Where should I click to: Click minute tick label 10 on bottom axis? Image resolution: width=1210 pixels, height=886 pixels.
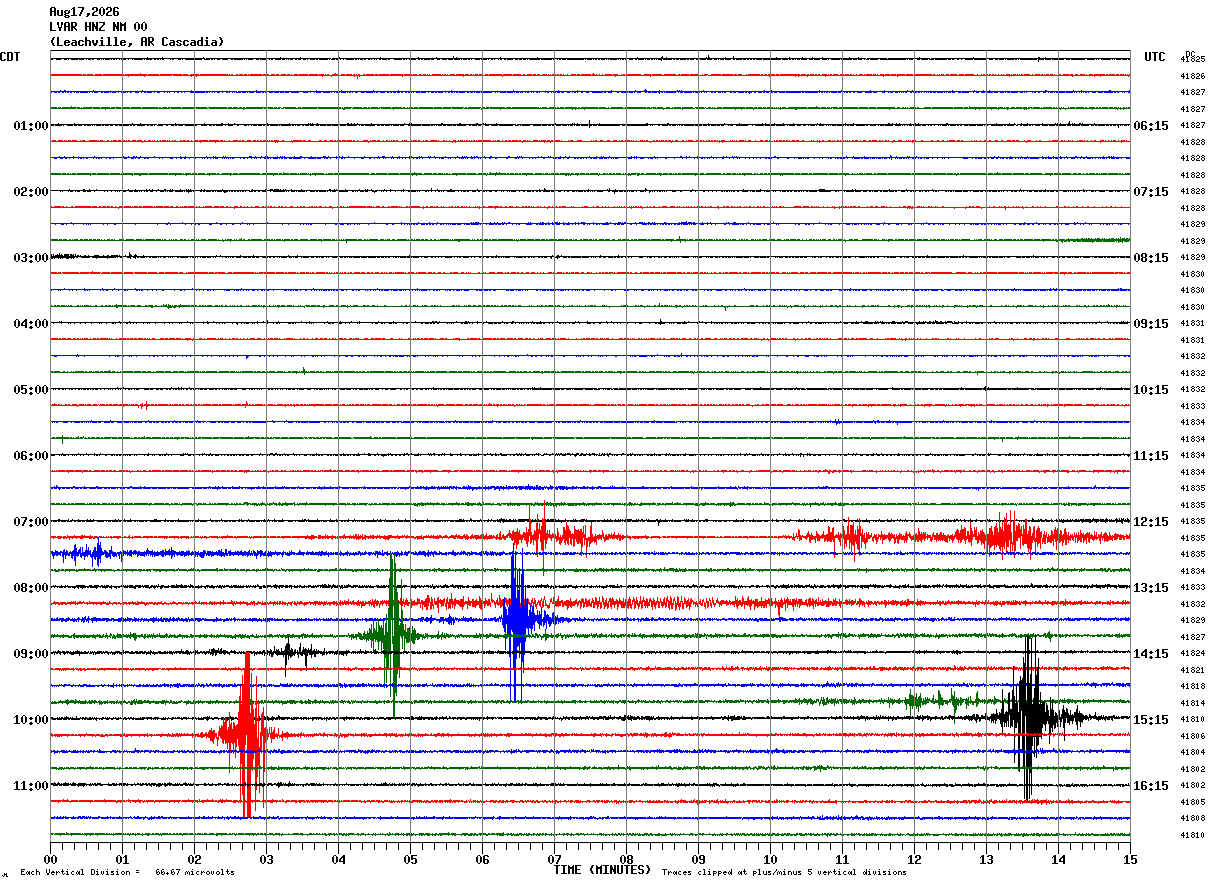(770, 860)
